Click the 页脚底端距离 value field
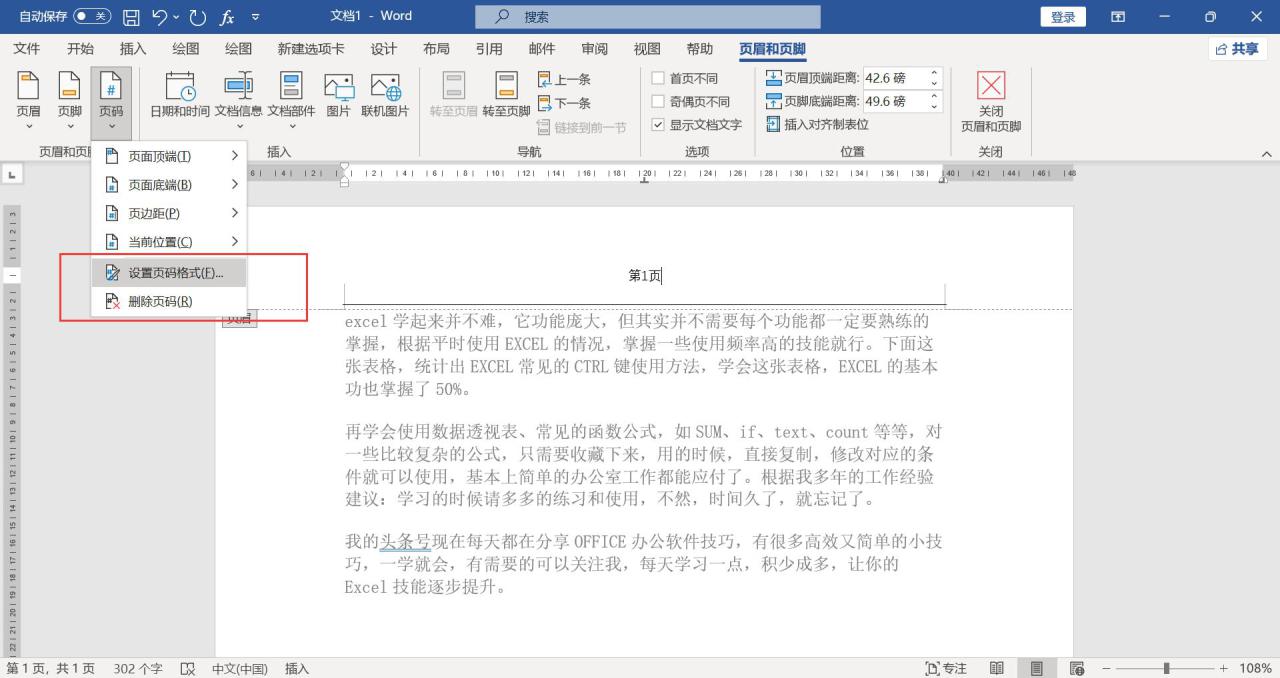 point(896,101)
